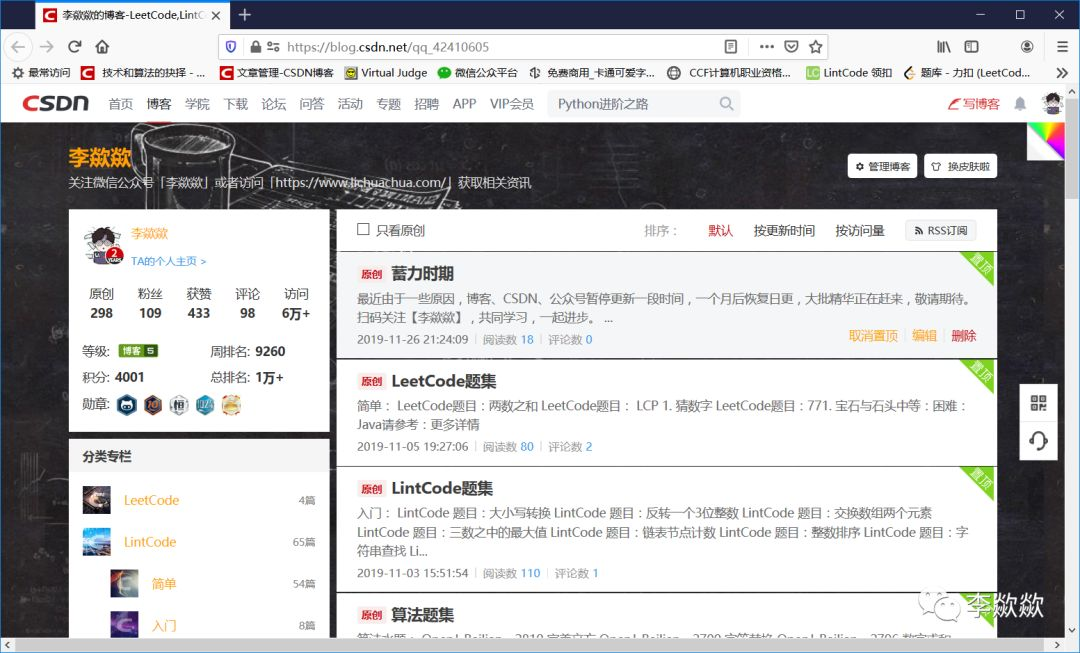Click the refresh/back-to-top icon below the QR code
The image size is (1080, 653).
coord(1038,440)
